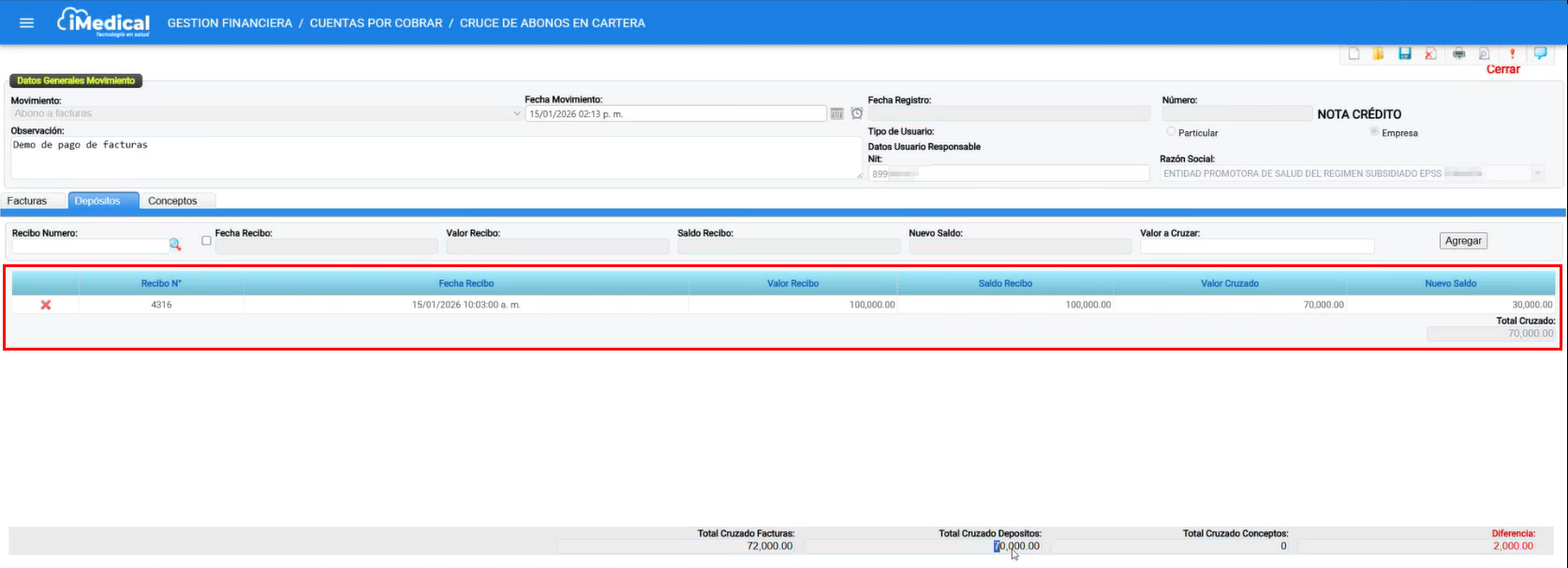Image resolution: width=1568 pixels, height=568 pixels.
Task: Click receipt number 4316 cell
Action: [161, 305]
